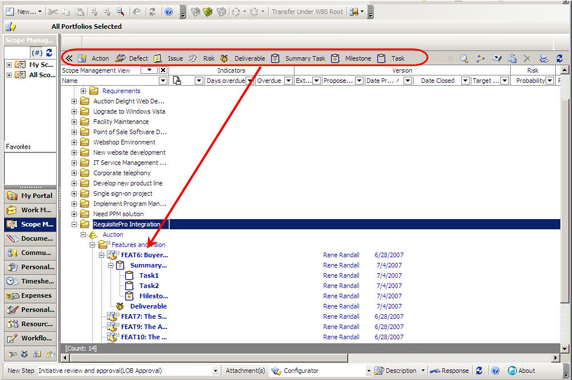Screen dimensions: 572x380
Task: Select Facility Maintenance folder
Action: click(121, 121)
